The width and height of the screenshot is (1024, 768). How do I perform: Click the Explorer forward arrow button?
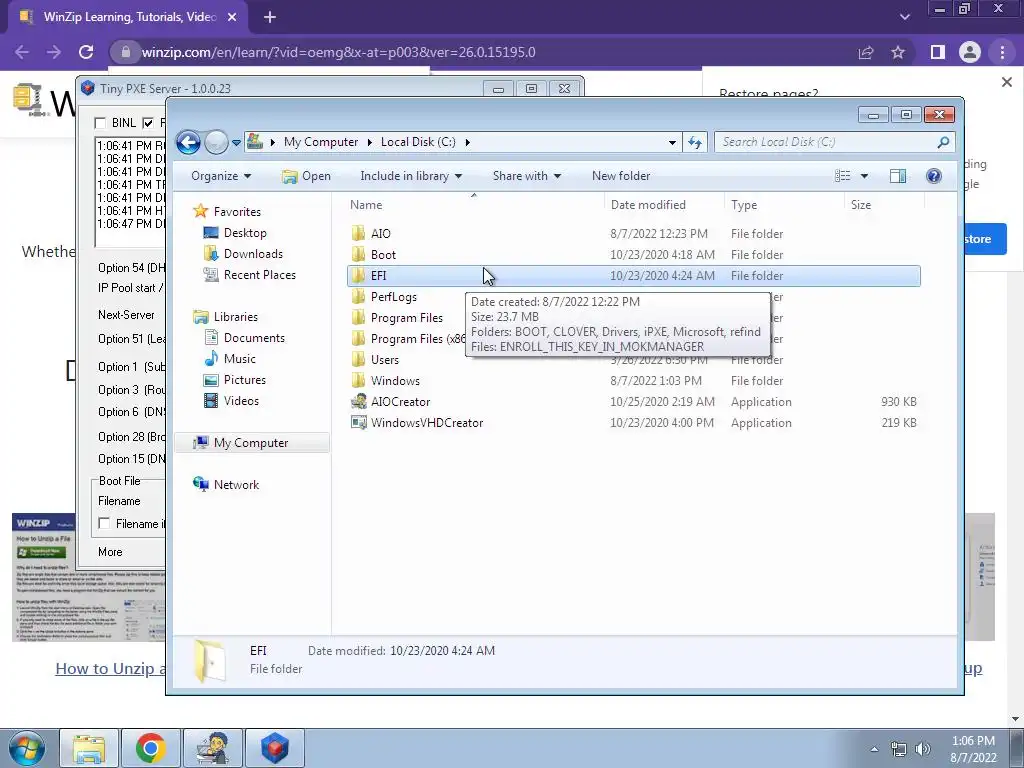(x=216, y=142)
